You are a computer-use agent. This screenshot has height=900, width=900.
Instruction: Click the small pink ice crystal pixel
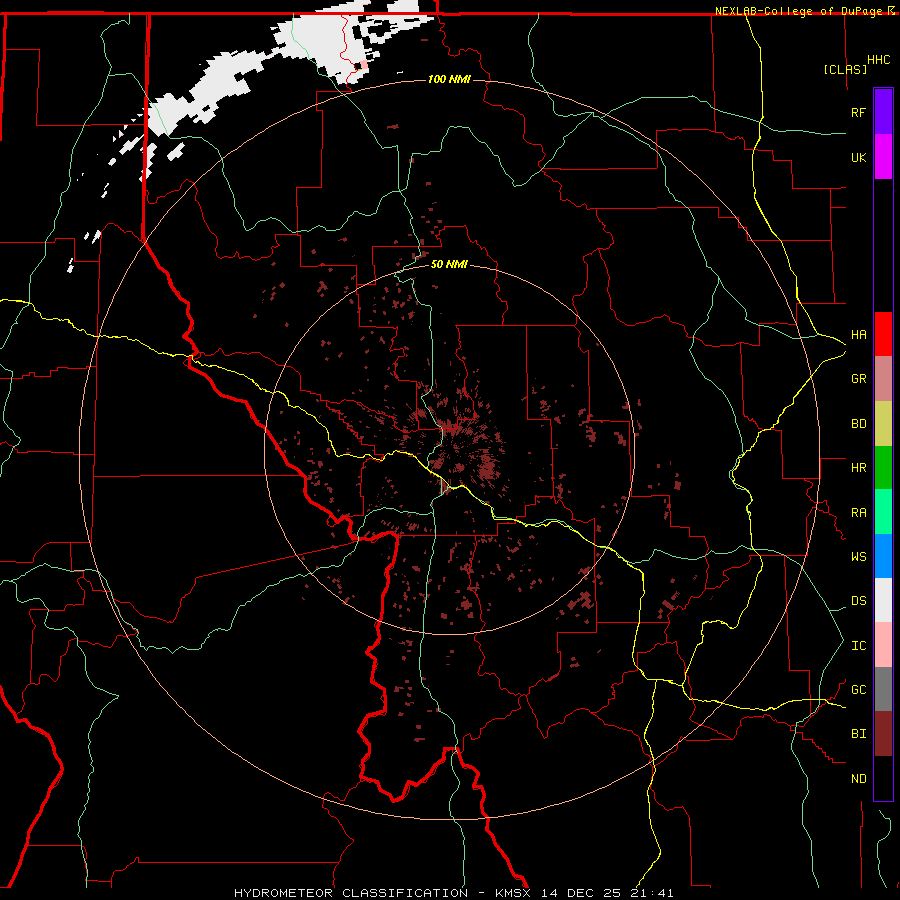364,64
